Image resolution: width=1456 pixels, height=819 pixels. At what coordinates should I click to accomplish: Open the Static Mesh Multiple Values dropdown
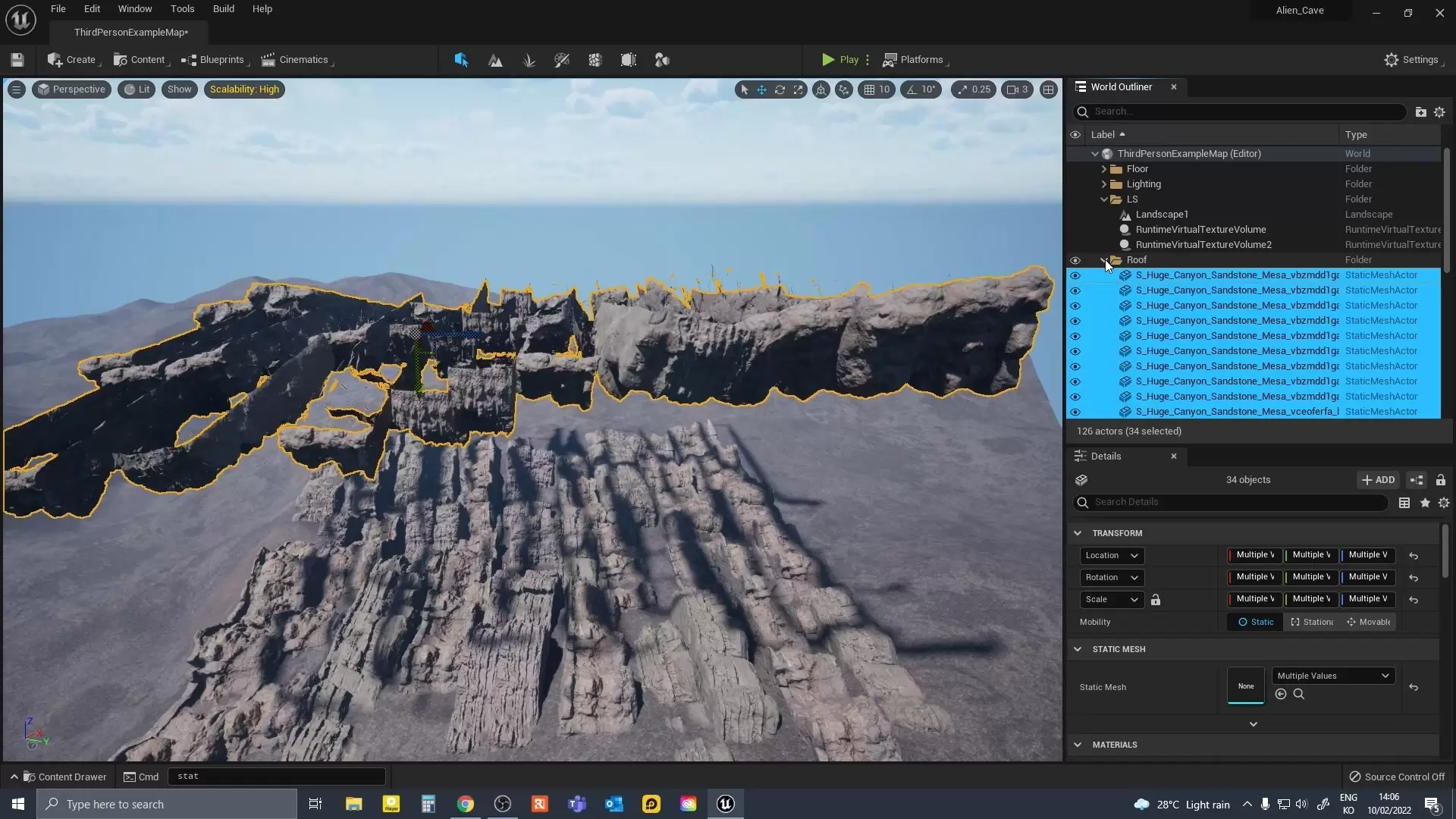[x=1333, y=676]
